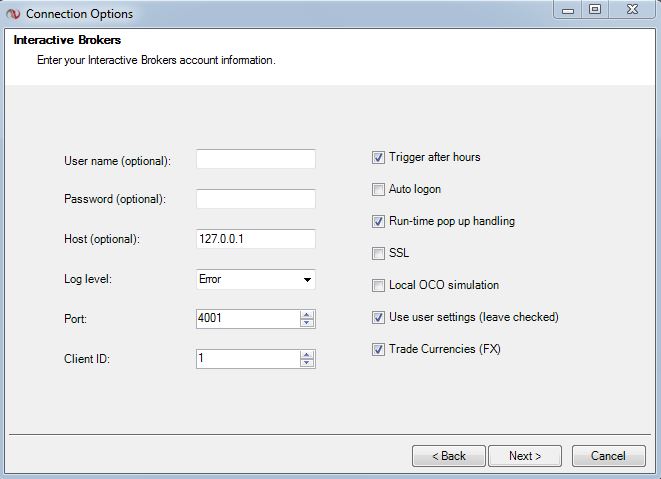Click the 'Log level:' label

(88, 279)
